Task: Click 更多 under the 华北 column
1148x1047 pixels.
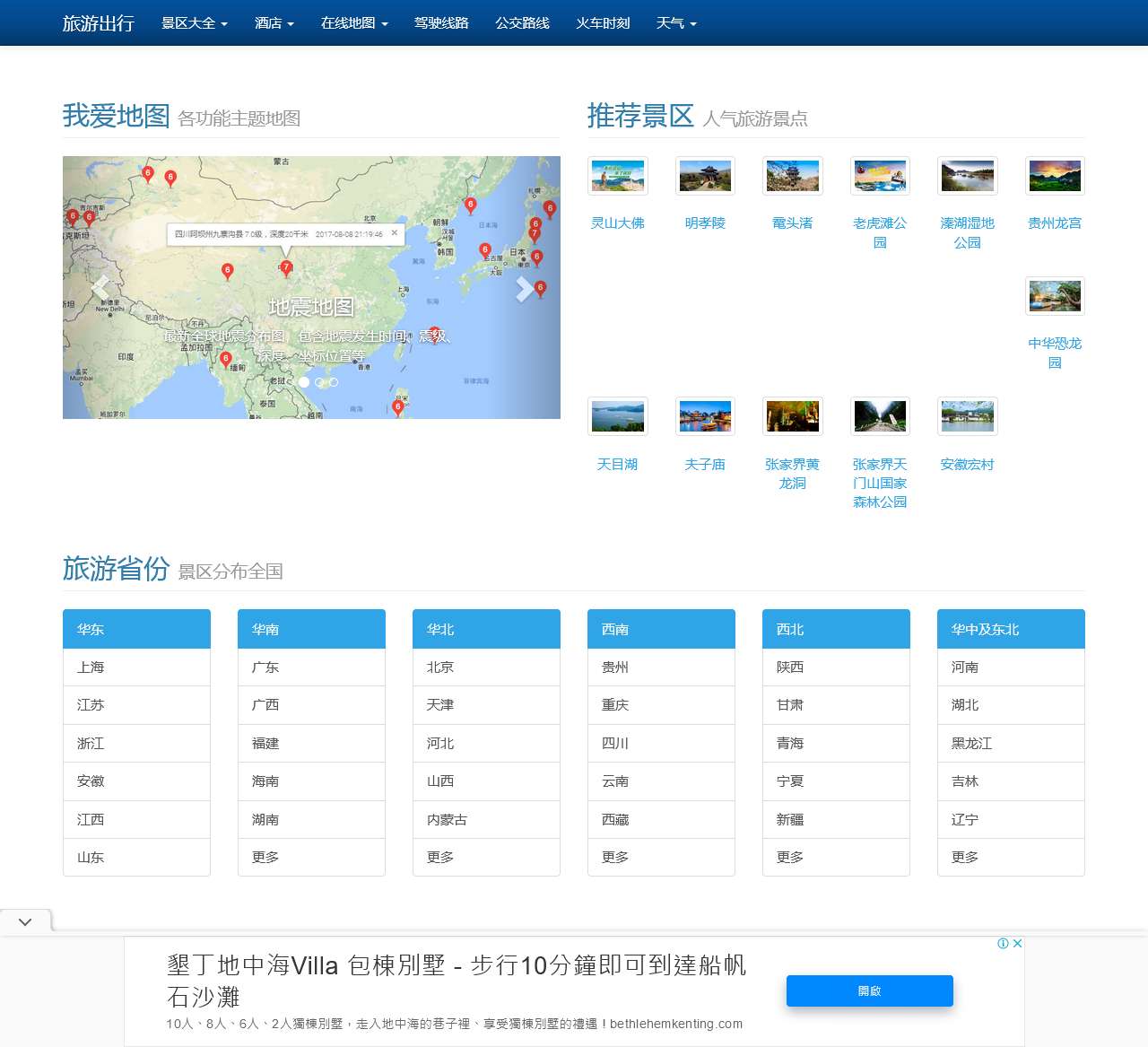Action: coord(486,858)
